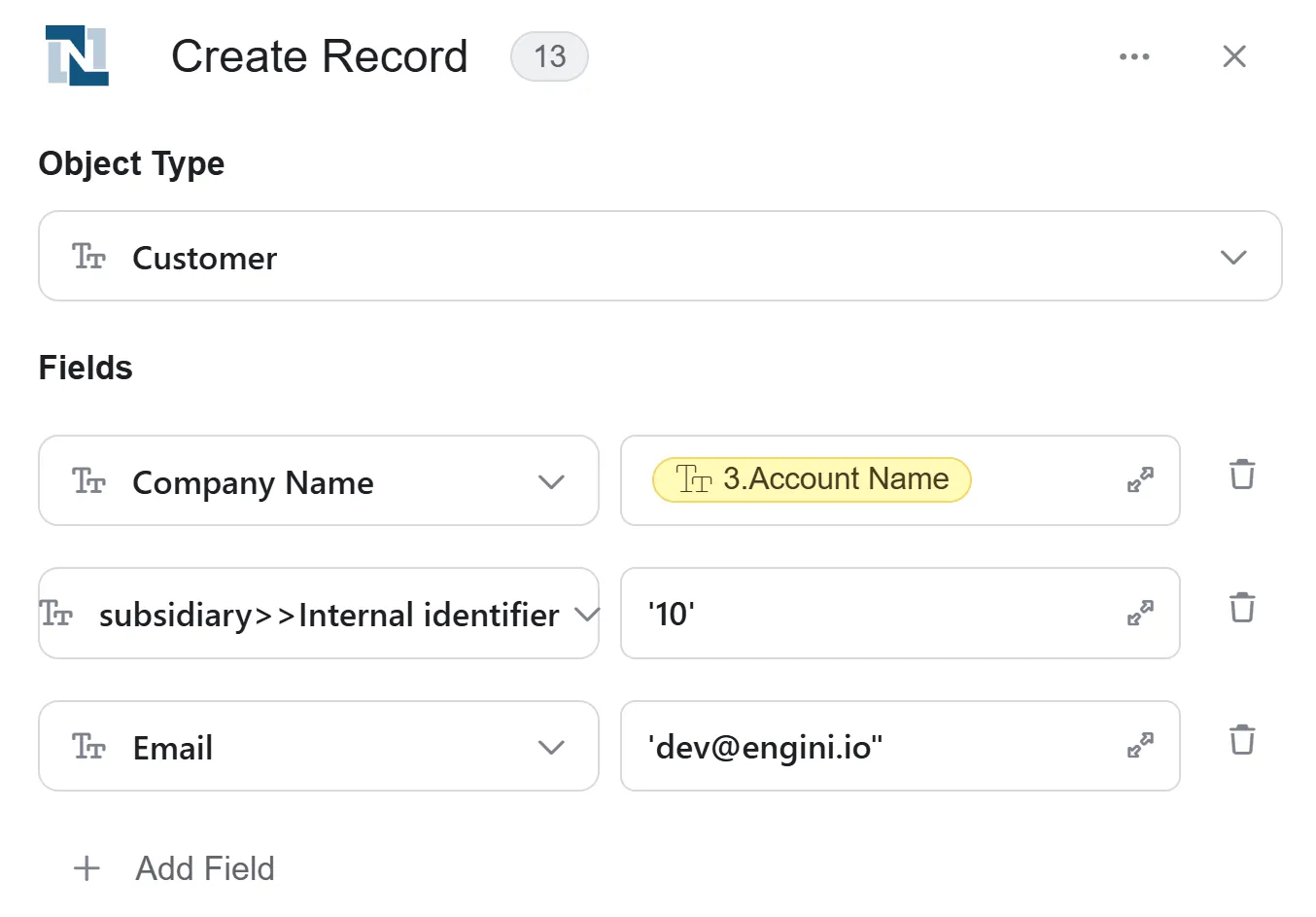This screenshot has width=1316, height=917.
Task: Click the '10' value input
Action: [900, 614]
